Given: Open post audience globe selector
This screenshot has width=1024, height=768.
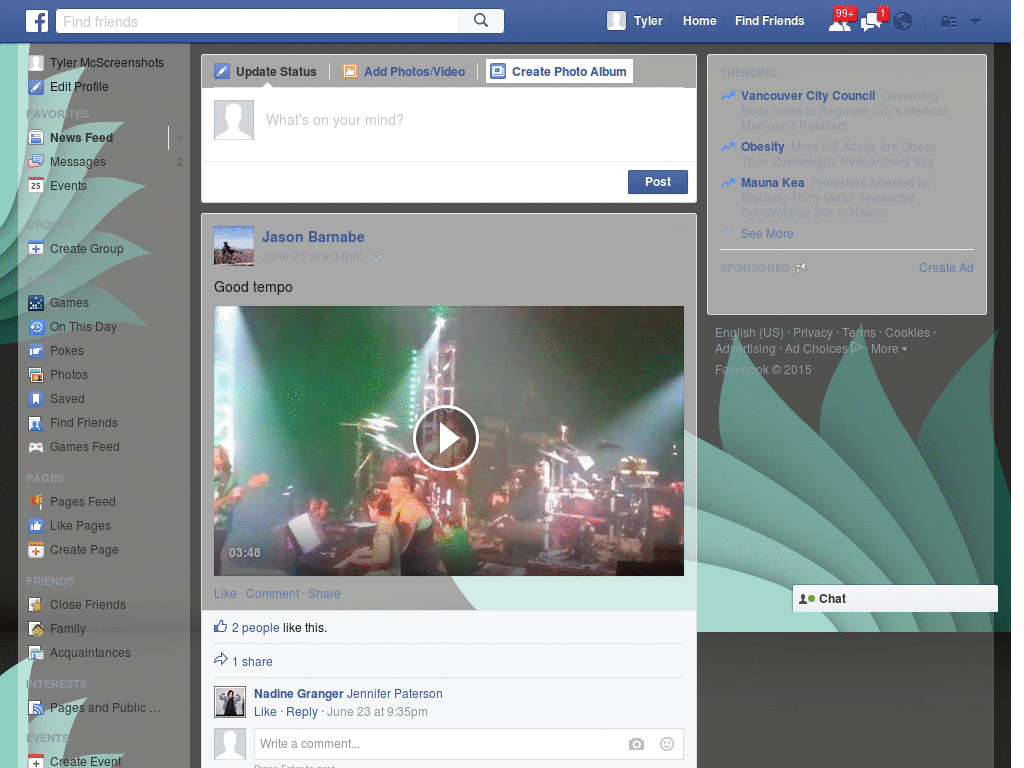Looking at the screenshot, I should pos(377,257).
